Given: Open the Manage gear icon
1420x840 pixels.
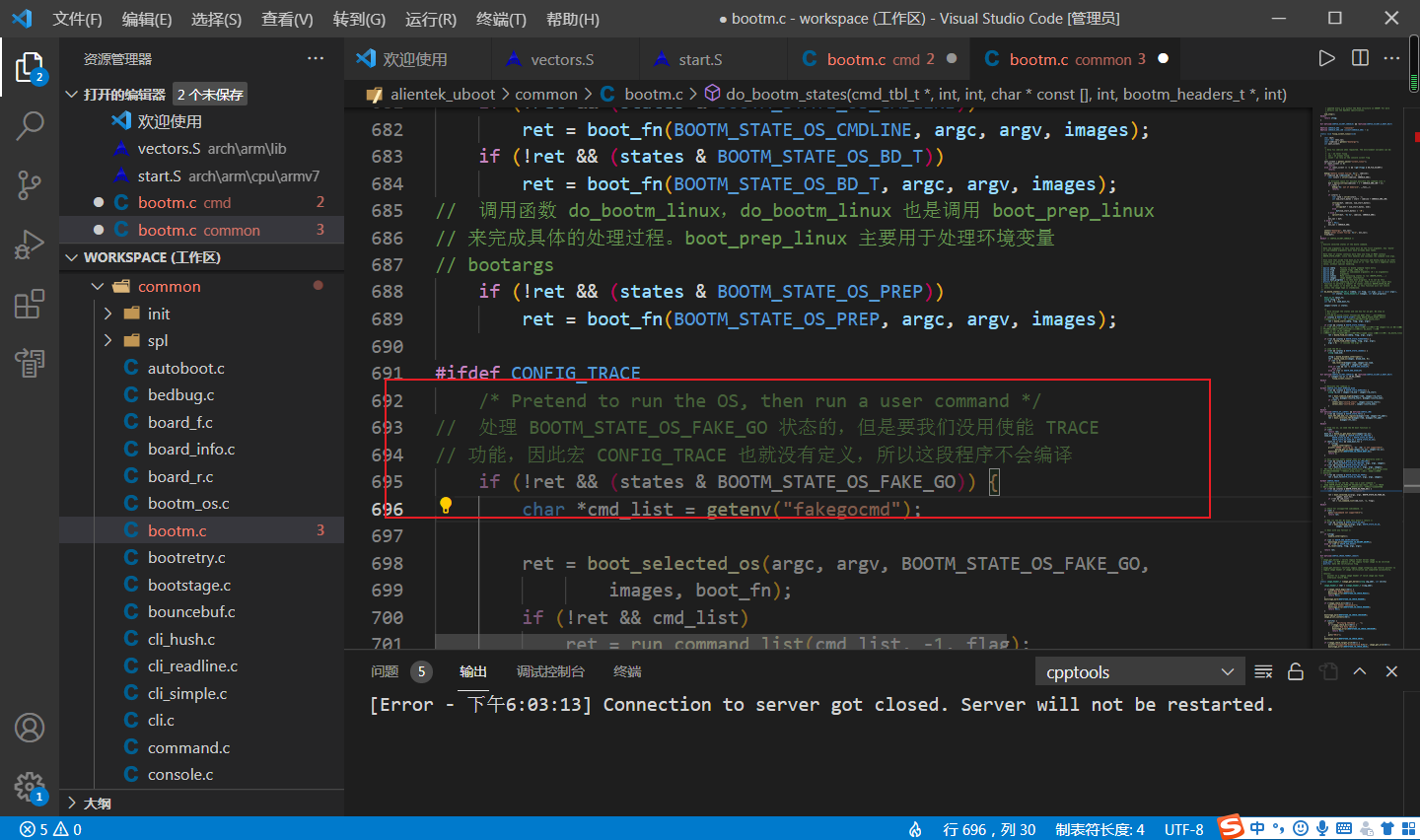Looking at the screenshot, I should click(x=30, y=787).
